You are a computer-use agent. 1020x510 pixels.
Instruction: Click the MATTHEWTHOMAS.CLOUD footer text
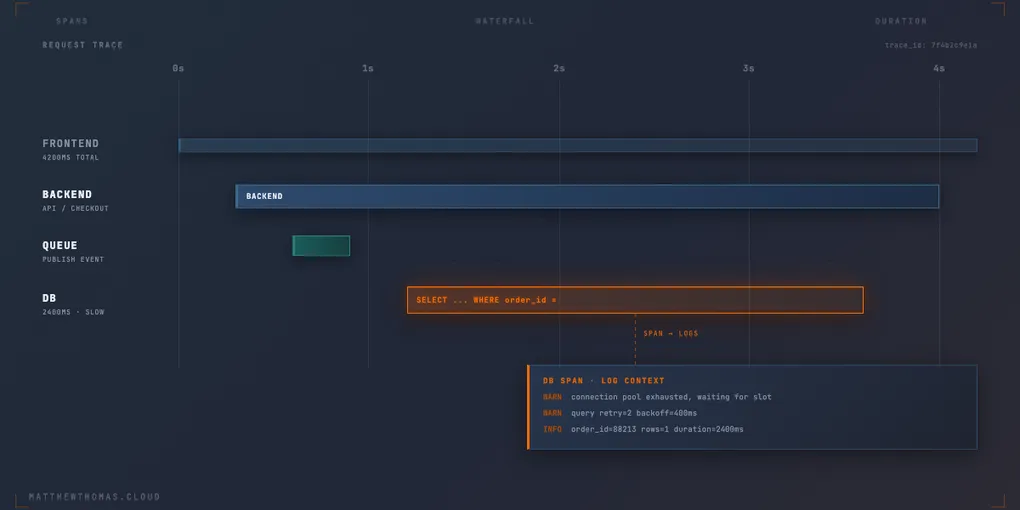(94, 497)
